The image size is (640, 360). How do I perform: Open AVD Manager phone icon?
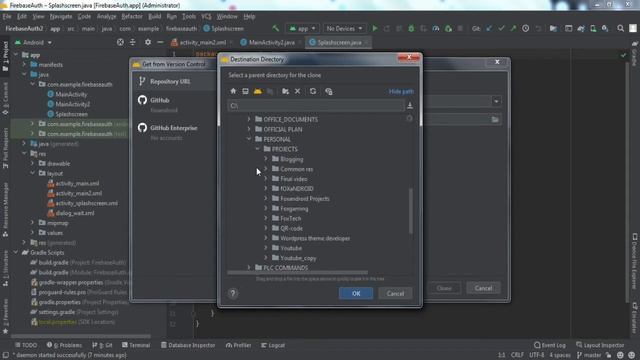click(593, 29)
